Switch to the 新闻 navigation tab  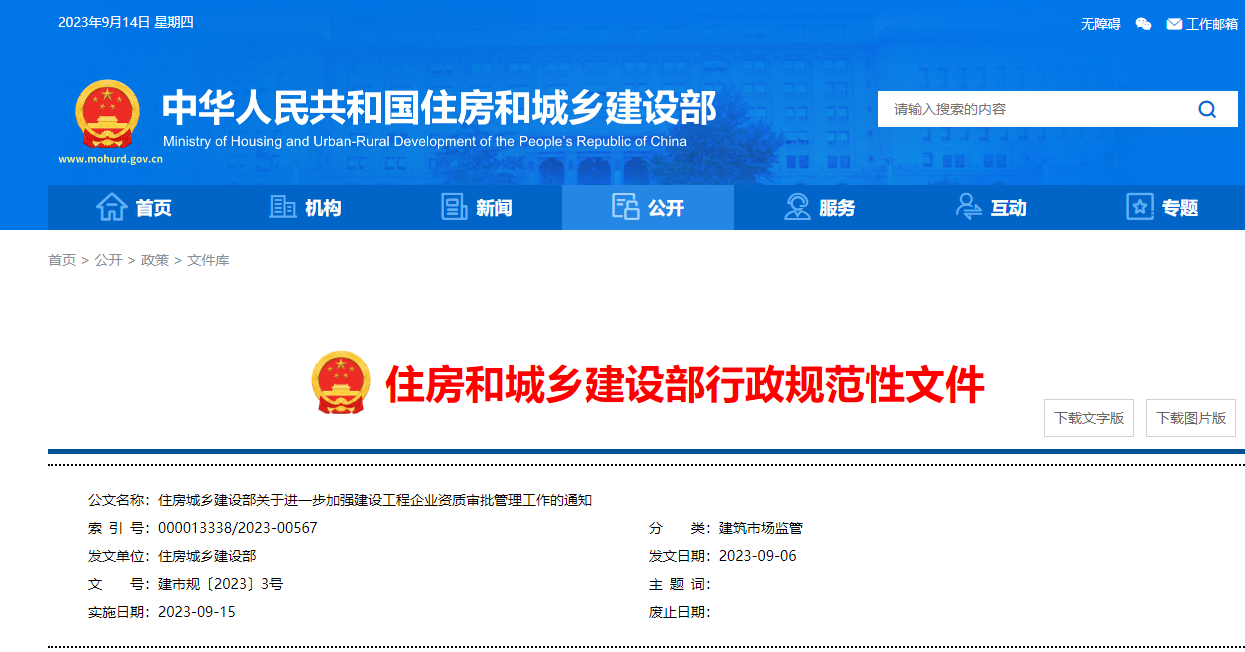[x=477, y=207]
